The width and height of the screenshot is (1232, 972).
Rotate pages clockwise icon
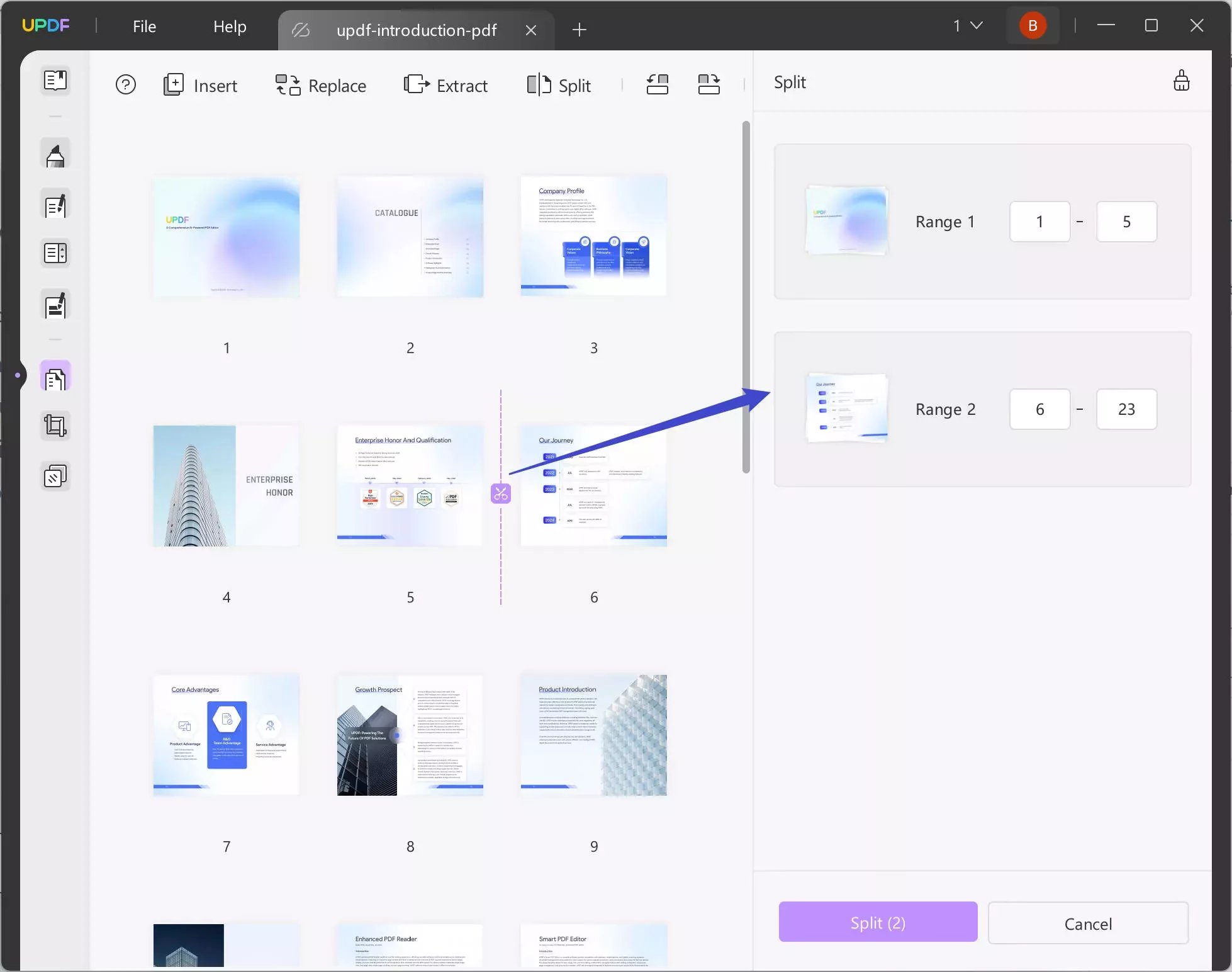(x=709, y=84)
